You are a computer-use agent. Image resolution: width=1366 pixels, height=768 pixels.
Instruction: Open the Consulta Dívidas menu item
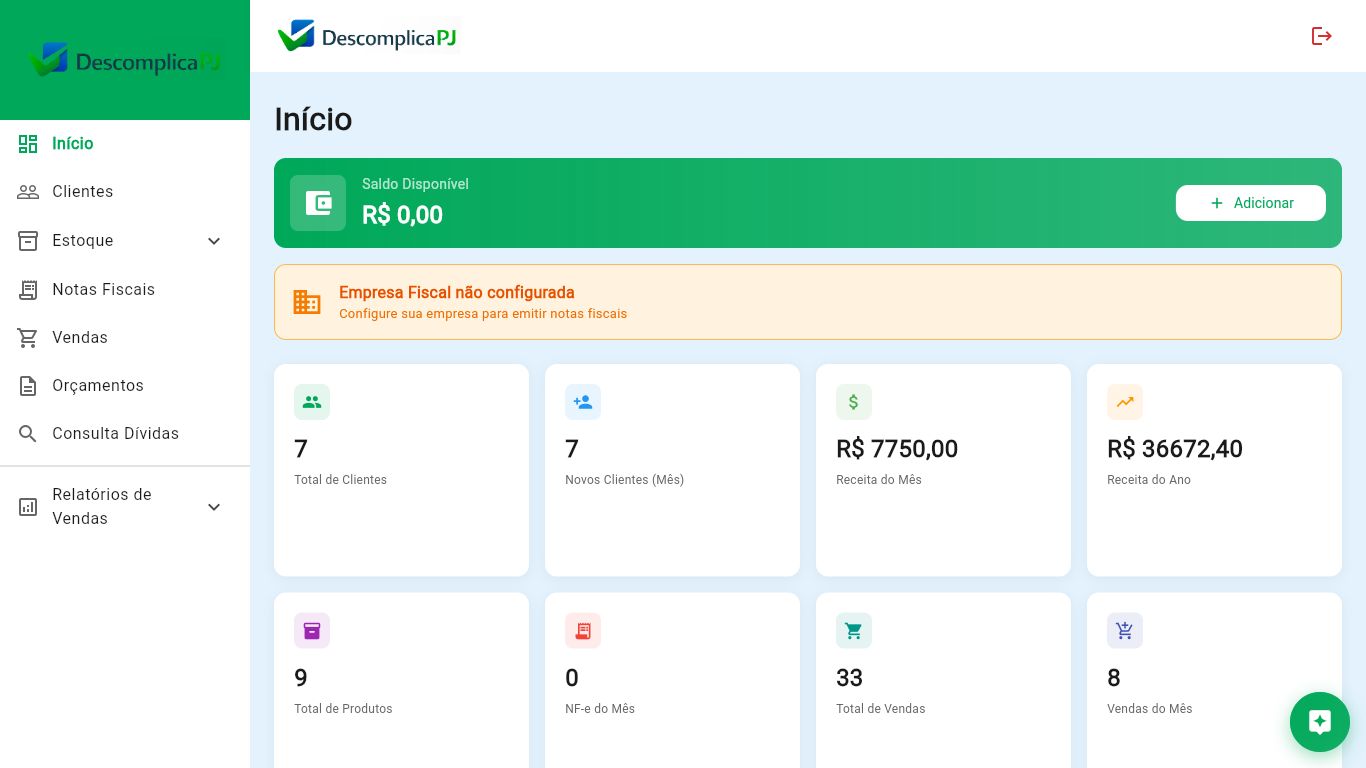(x=125, y=434)
